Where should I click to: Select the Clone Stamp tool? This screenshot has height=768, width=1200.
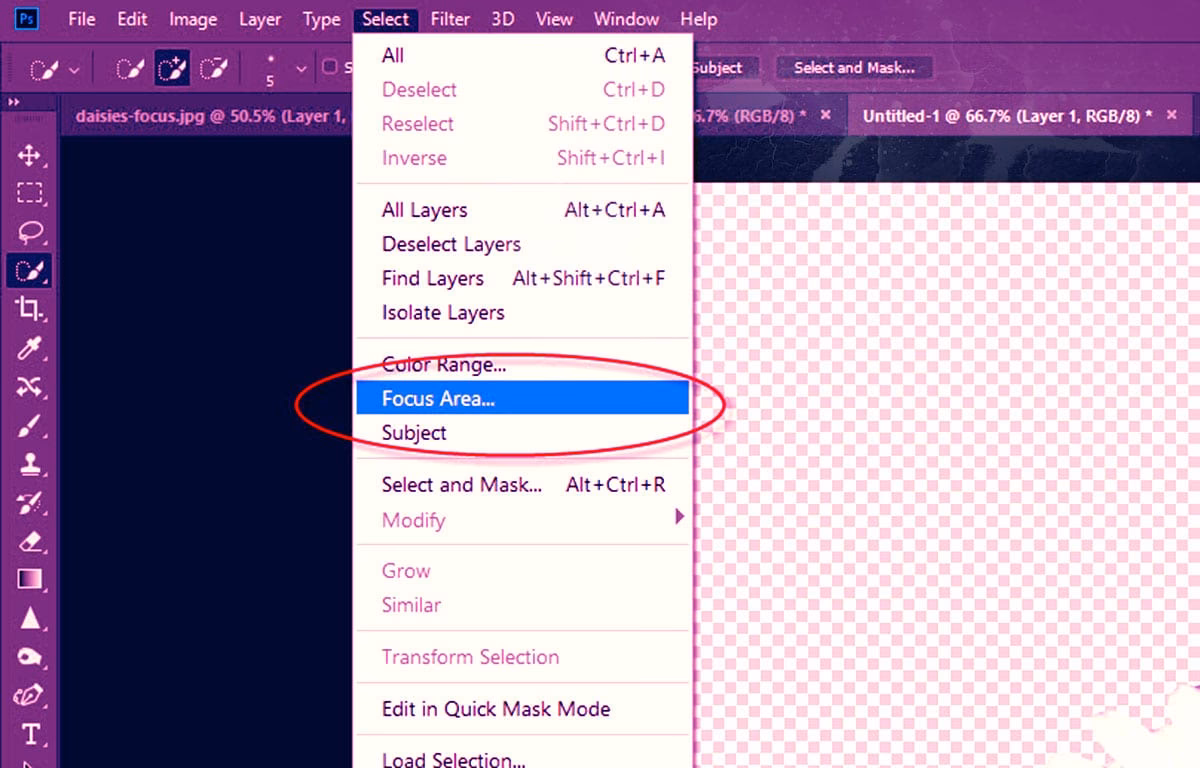click(x=30, y=464)
